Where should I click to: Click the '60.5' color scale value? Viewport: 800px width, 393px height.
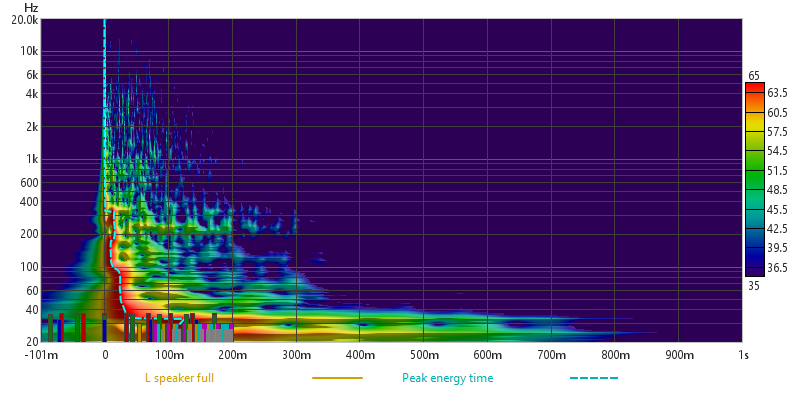(x=777, y=112)
